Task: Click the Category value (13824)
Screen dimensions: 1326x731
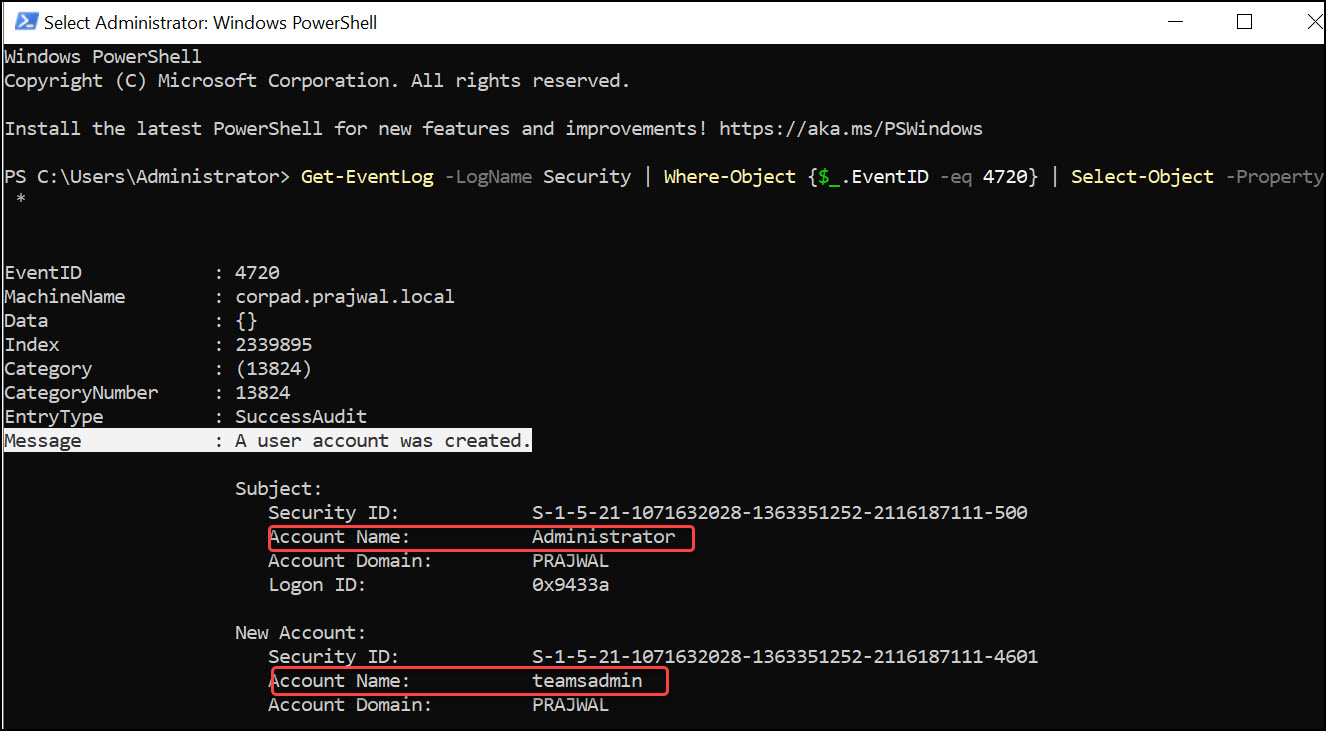Action: click(x=274, y=369)
